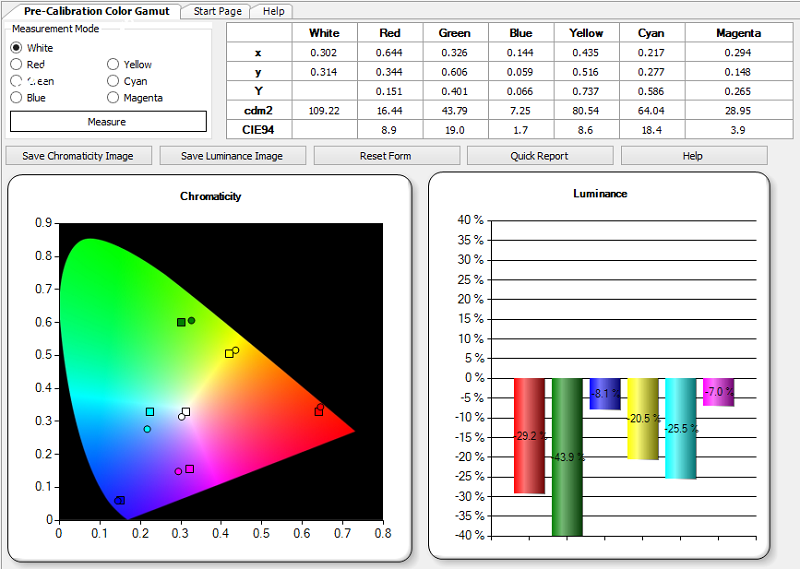Save the chromaticity image

[x=79, y=156]
